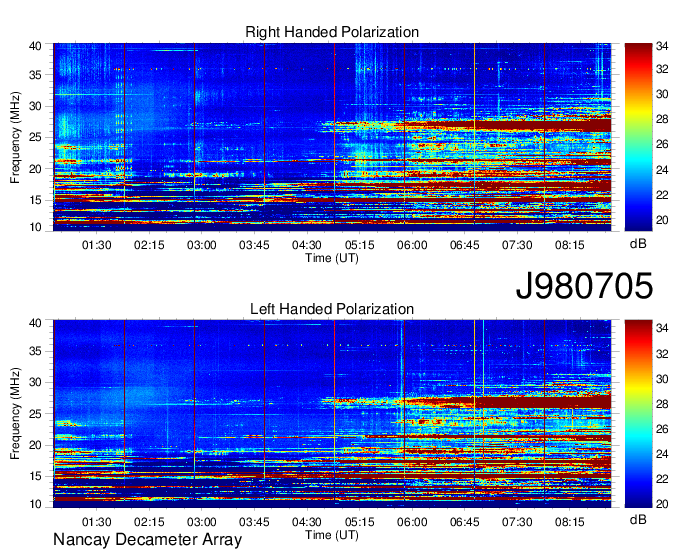Click the left-handed polarization colorbar
The height and width of the screenshot is (552, 680).
pos(638,414)
